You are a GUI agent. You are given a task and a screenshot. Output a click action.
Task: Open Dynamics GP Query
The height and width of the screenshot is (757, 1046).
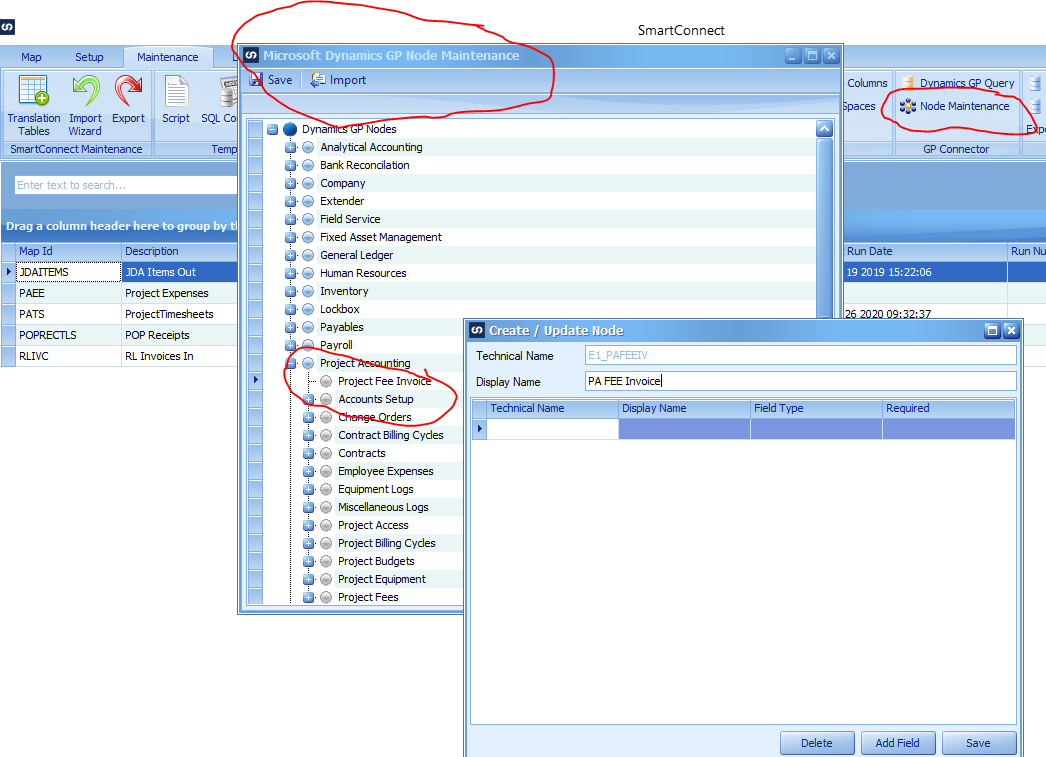coord(959,83)
